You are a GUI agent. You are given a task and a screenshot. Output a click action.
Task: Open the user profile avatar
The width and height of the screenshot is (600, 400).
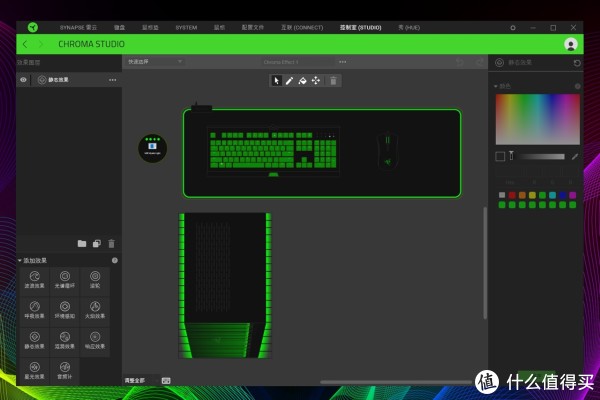coord(571,44)
